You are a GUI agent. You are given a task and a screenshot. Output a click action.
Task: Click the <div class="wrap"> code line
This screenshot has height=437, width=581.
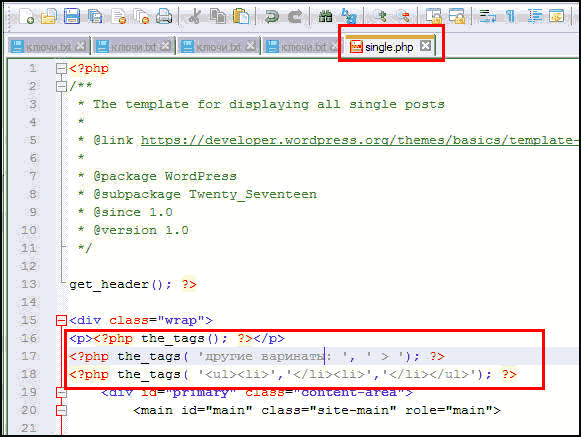(x=141, y=320)
